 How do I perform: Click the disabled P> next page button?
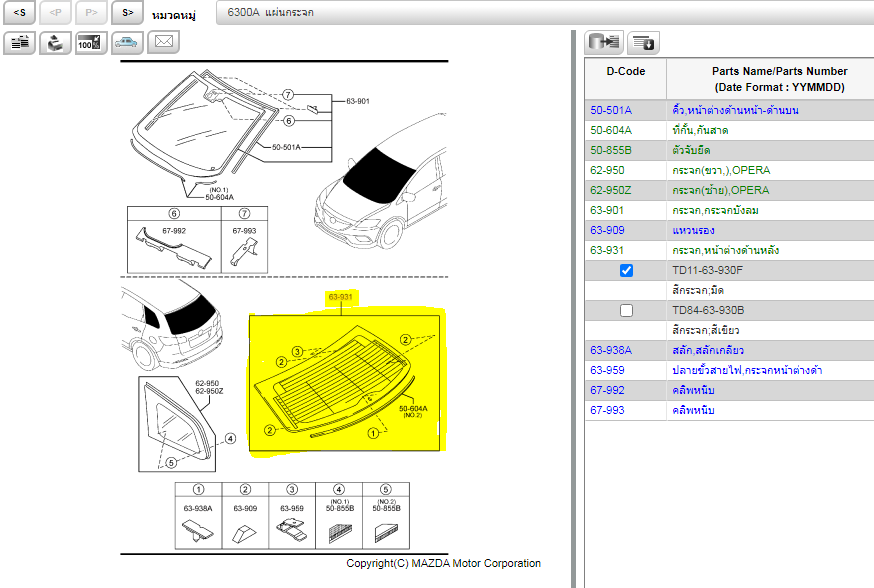(91, 12)
